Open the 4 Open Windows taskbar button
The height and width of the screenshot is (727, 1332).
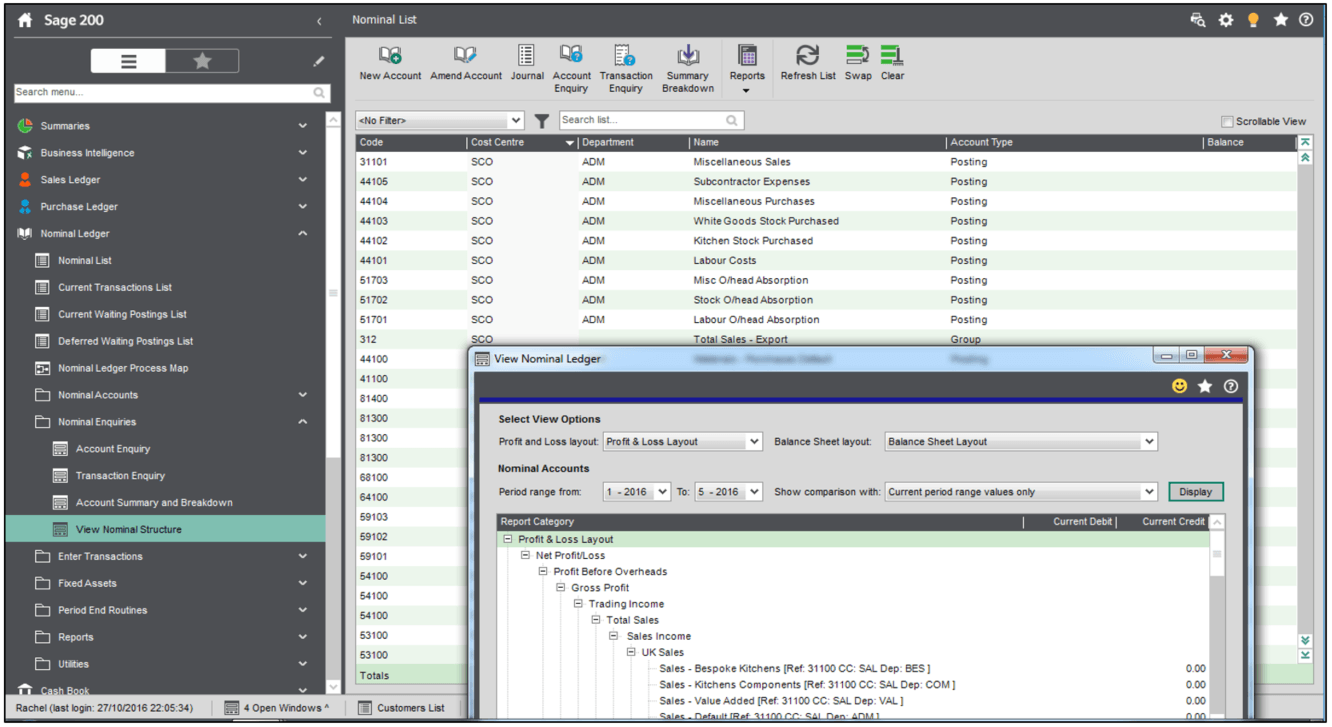point(277,708)
